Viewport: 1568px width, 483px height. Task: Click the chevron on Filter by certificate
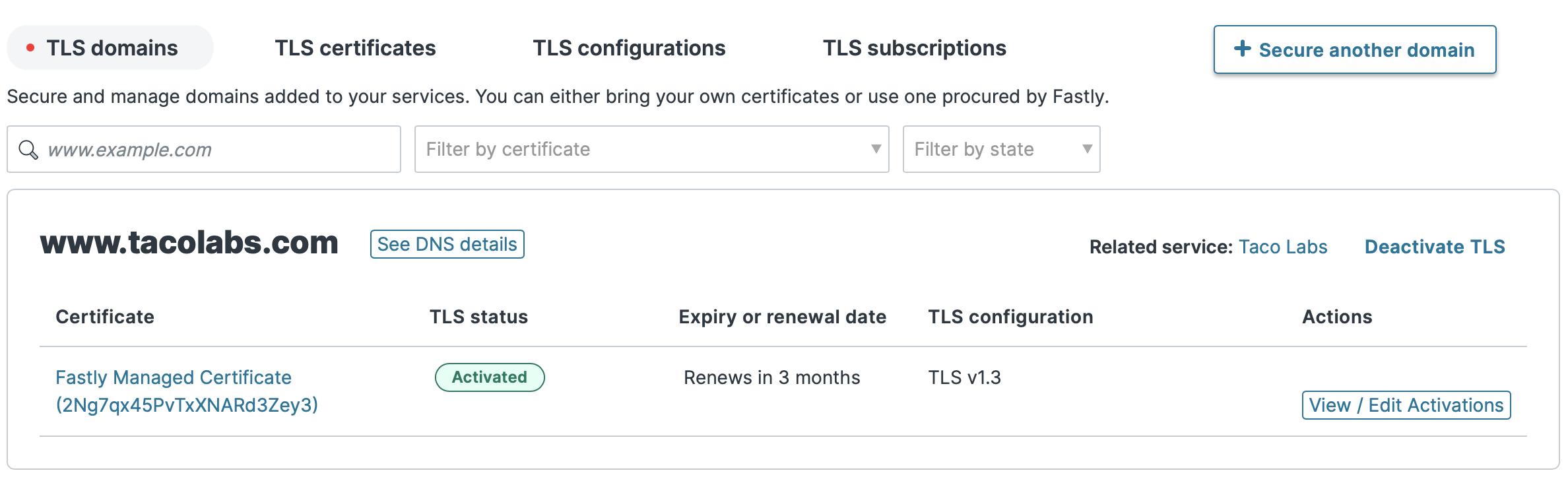pyautogui.click(x=876, y=149)
